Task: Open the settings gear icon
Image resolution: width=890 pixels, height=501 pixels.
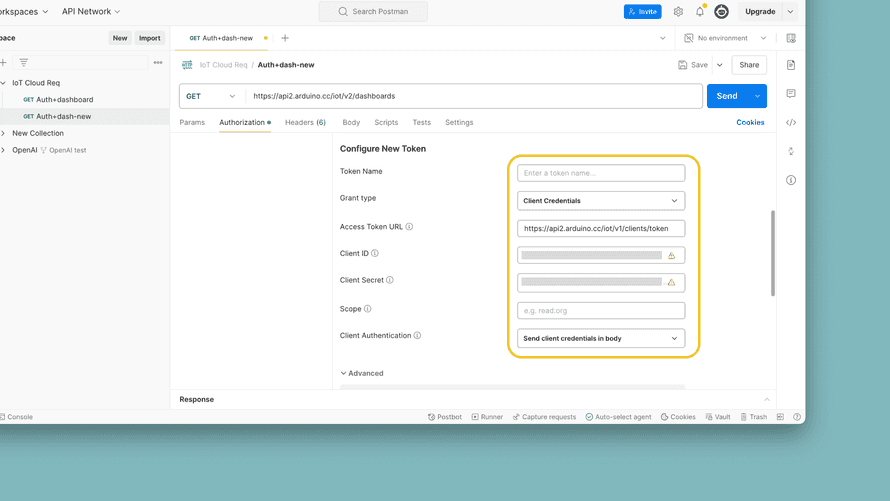Action: tap(678, 12)
